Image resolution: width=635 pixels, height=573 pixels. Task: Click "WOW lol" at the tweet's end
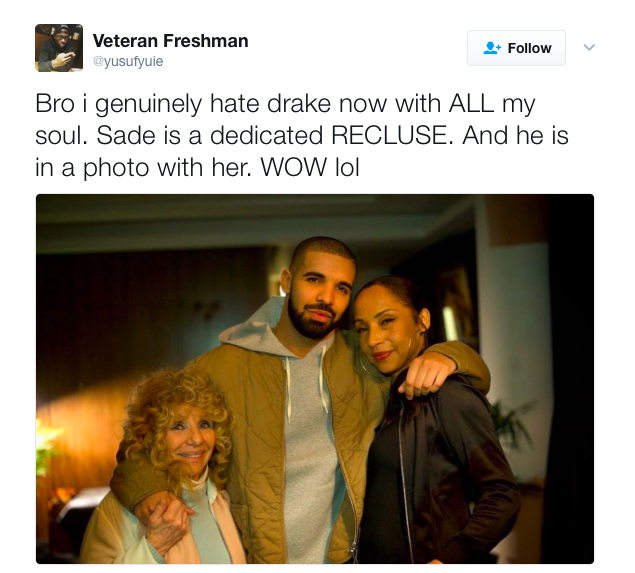click(x=310, y=167)
